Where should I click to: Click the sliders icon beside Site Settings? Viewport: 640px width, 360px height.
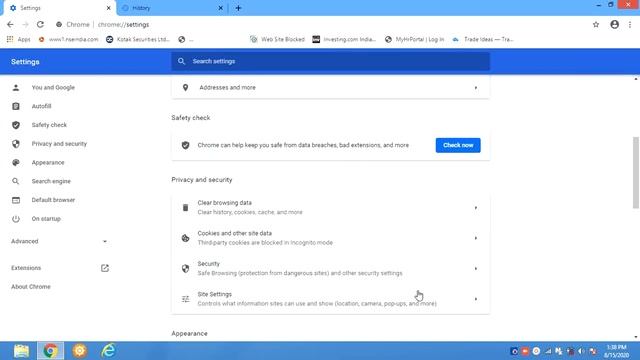coord(185,299)
